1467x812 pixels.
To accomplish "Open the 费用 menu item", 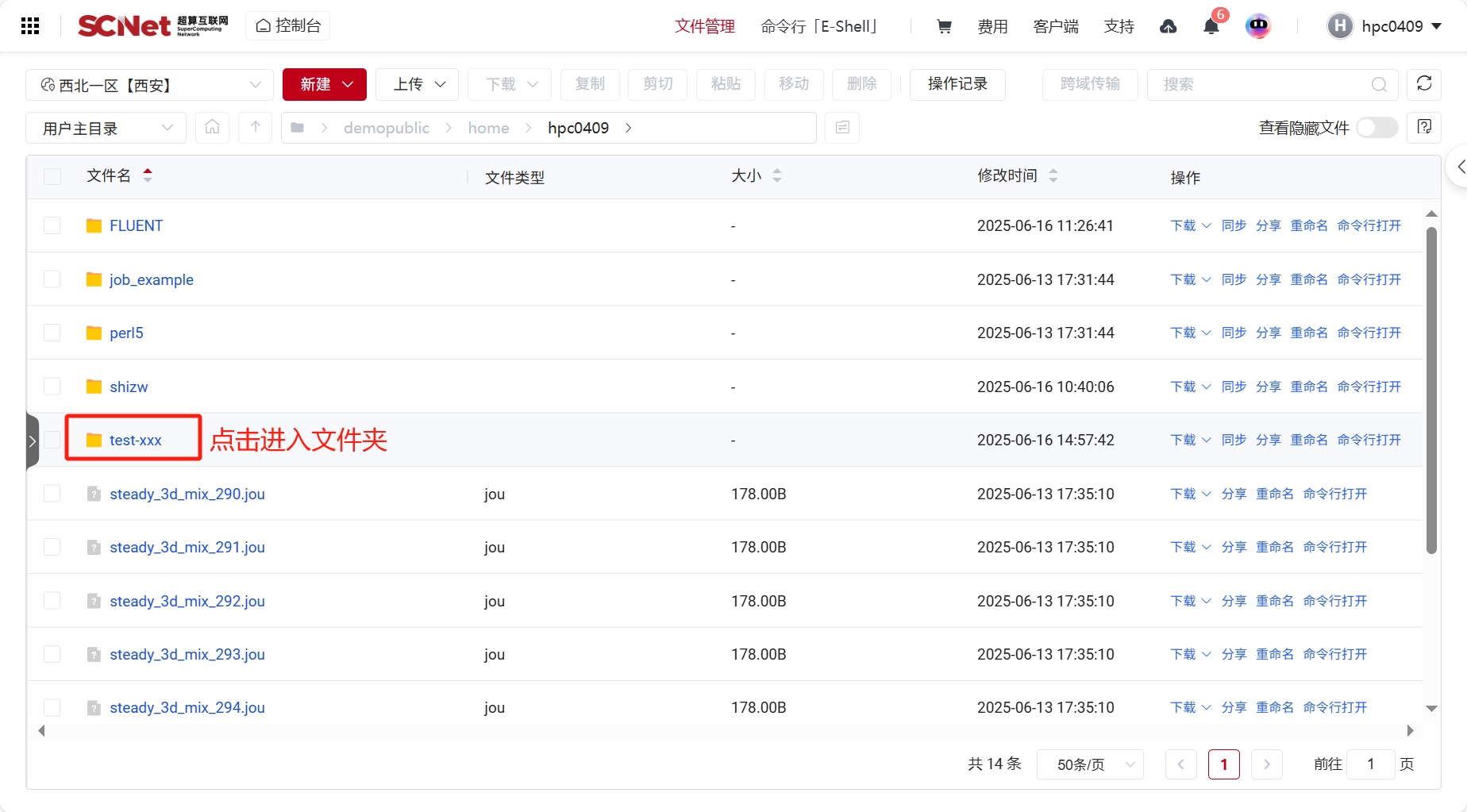I will (992, 27).
